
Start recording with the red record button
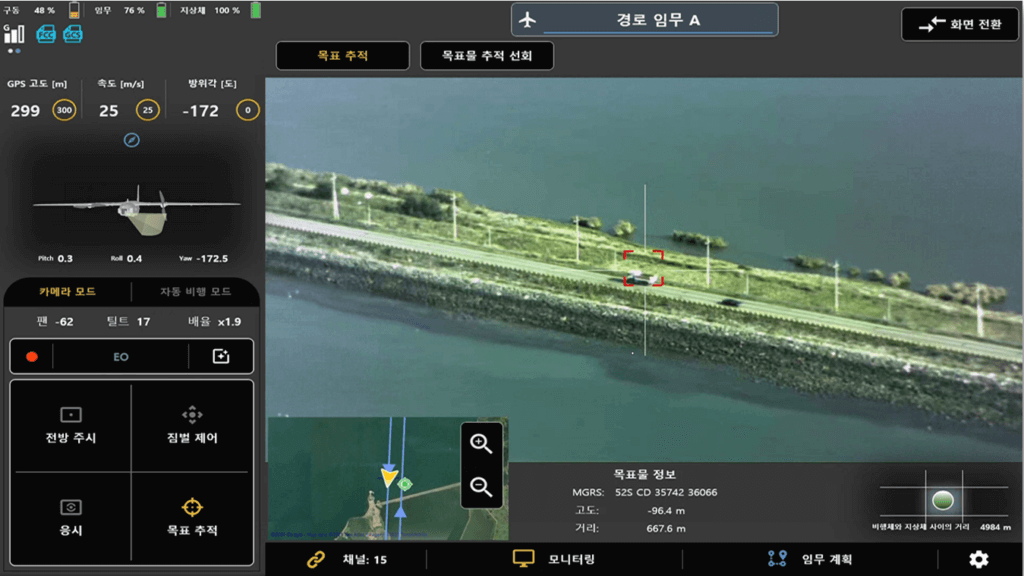(32, 357)
